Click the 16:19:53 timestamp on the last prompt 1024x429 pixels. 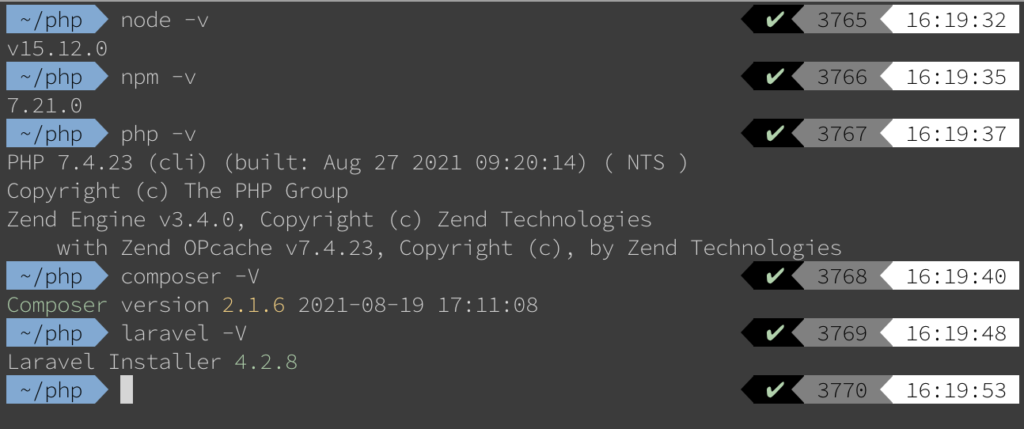coord(956,391)
